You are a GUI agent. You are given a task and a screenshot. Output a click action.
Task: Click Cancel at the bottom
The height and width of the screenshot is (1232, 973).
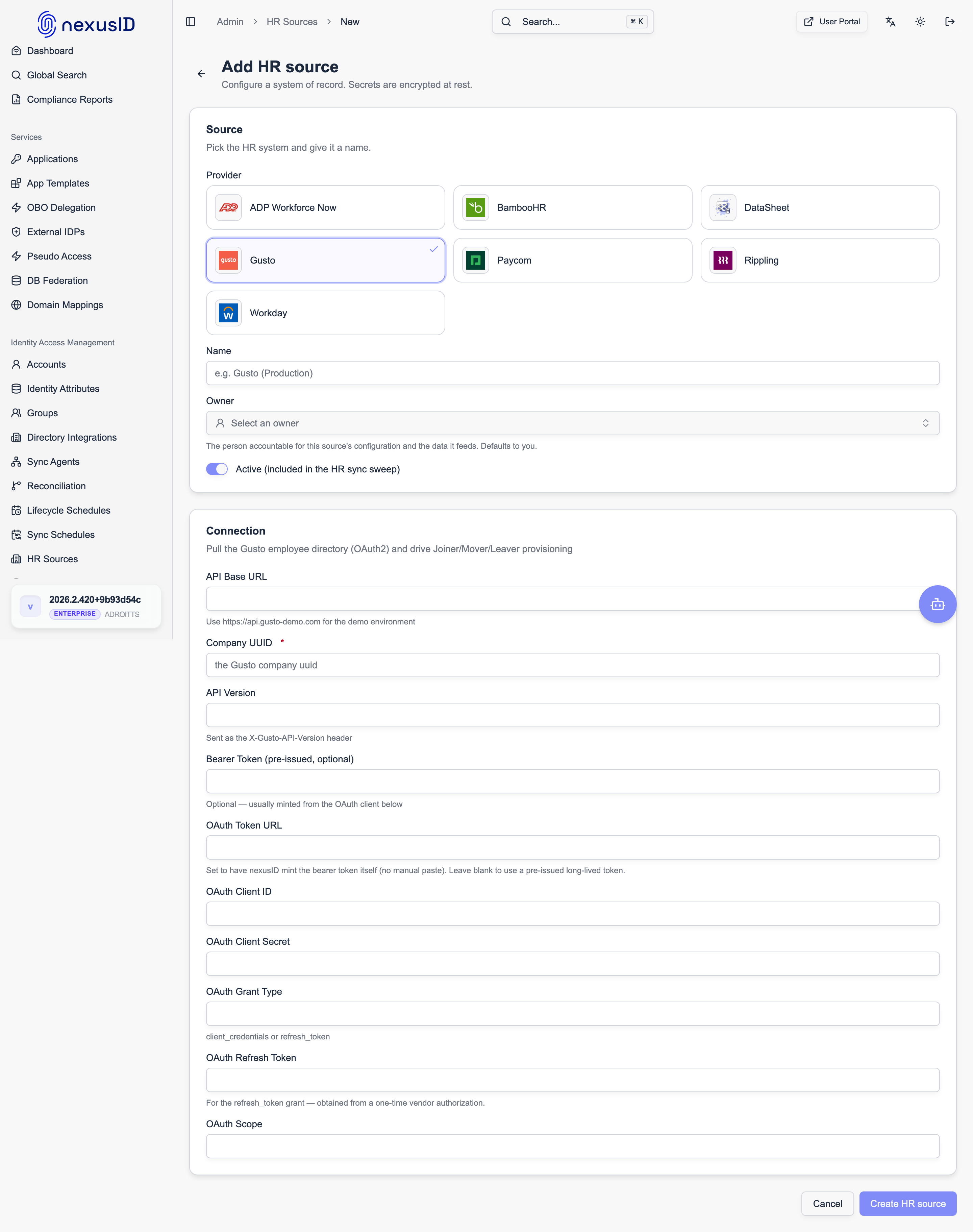[827, 1204]
